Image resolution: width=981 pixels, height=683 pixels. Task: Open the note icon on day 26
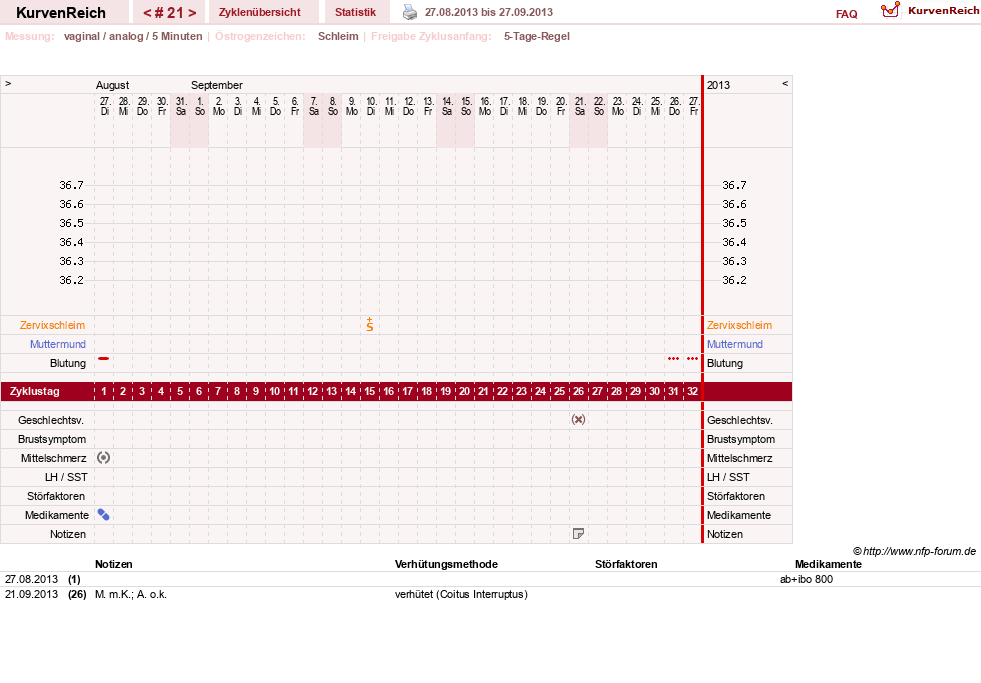(578, 534)
